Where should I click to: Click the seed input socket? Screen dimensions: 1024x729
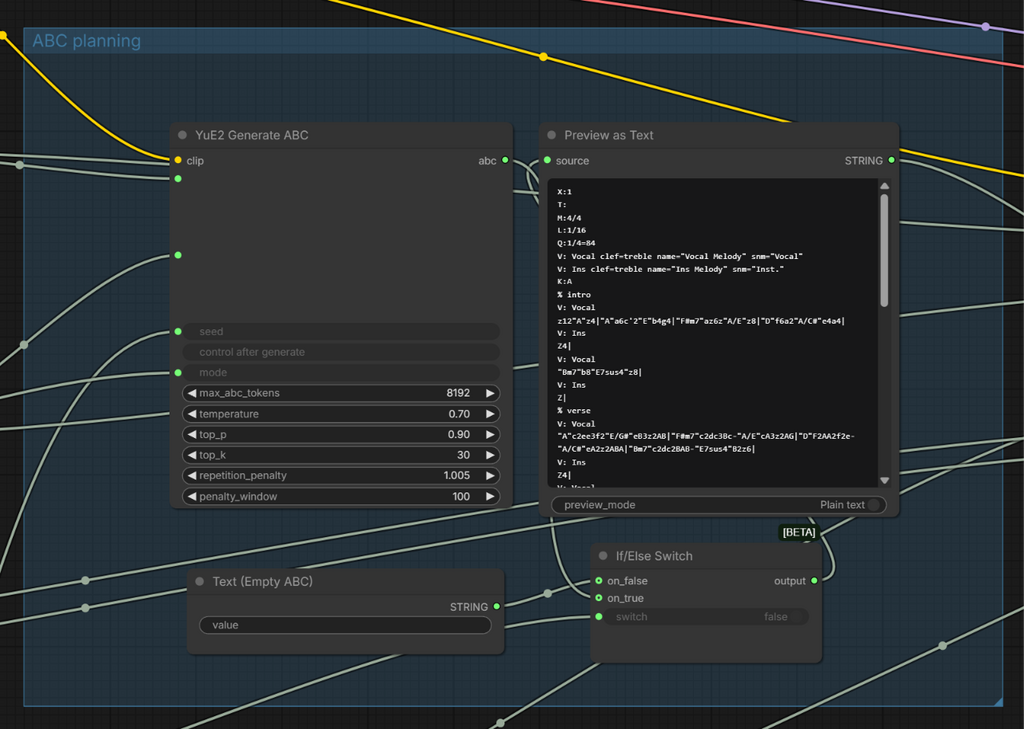point(178,332)
